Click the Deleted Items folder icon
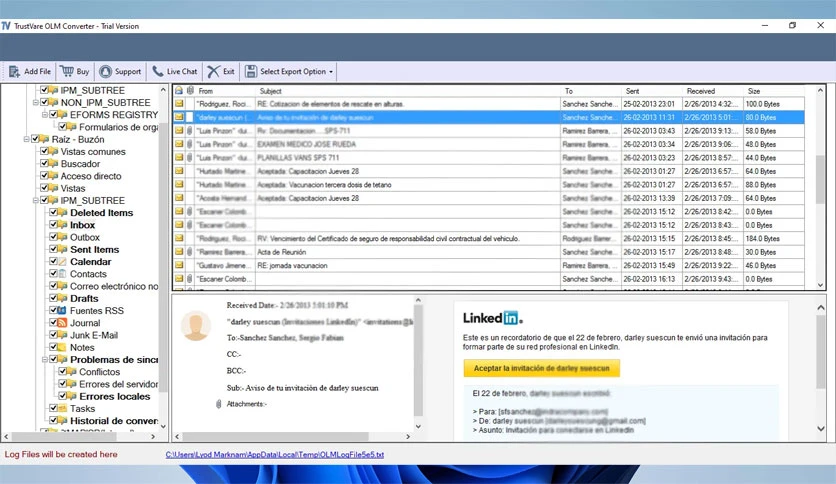Viewport: 836px width, 484px height. (x=62, y=212)
